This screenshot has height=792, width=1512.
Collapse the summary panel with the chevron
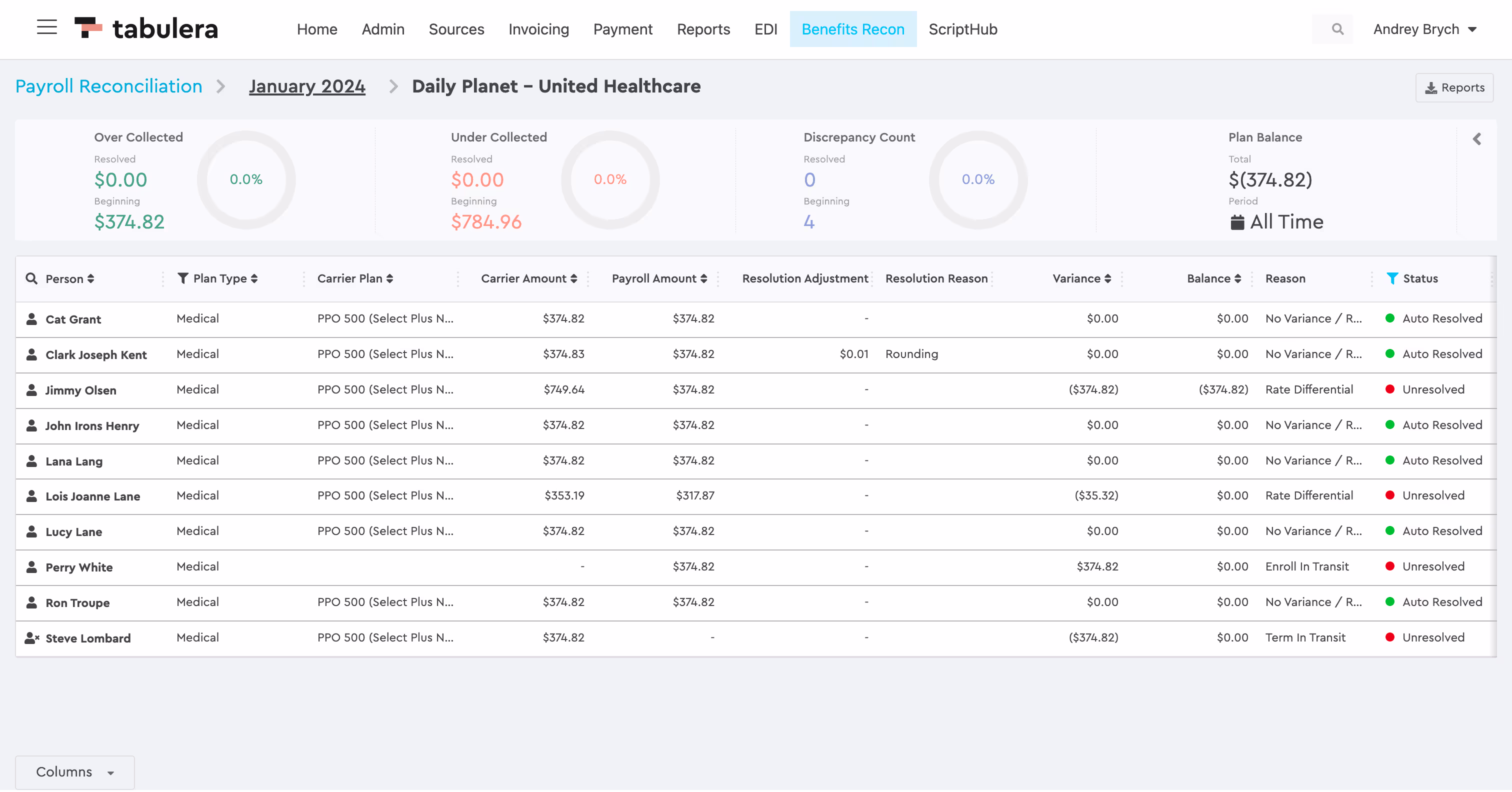click(1477, 139)
